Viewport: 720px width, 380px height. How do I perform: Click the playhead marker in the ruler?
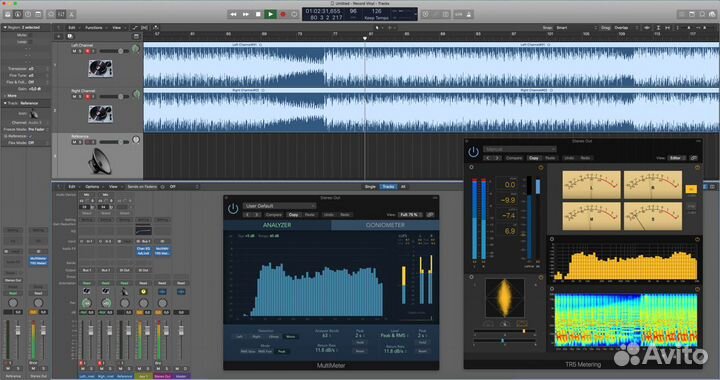click(365, 38)
